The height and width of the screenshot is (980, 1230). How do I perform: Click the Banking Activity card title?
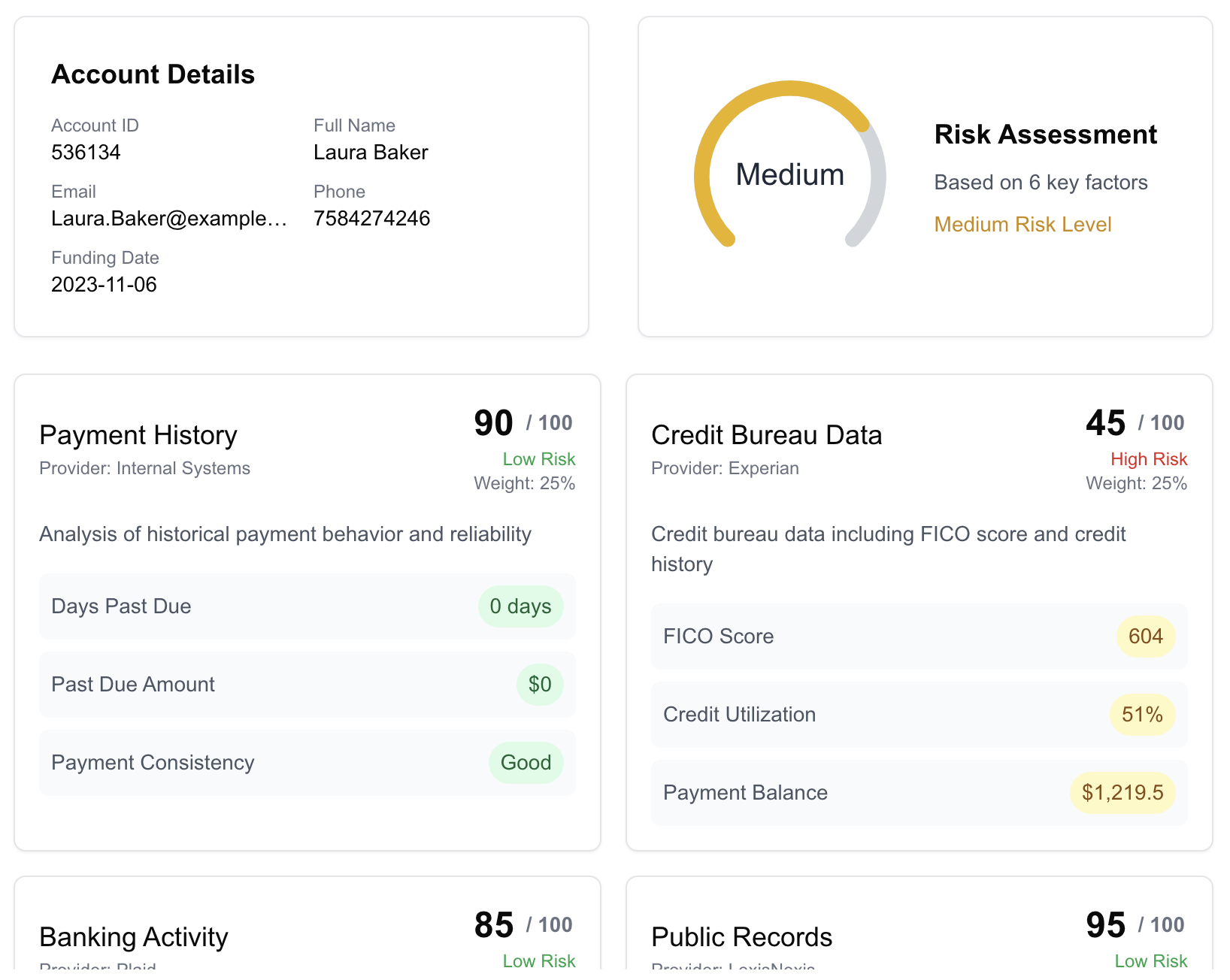134,937
